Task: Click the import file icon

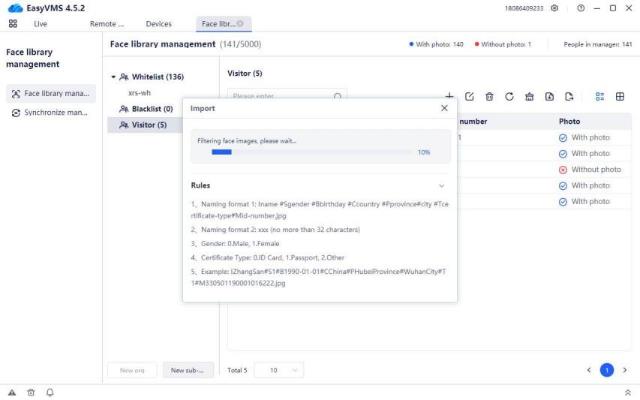Action: point(549,97)
